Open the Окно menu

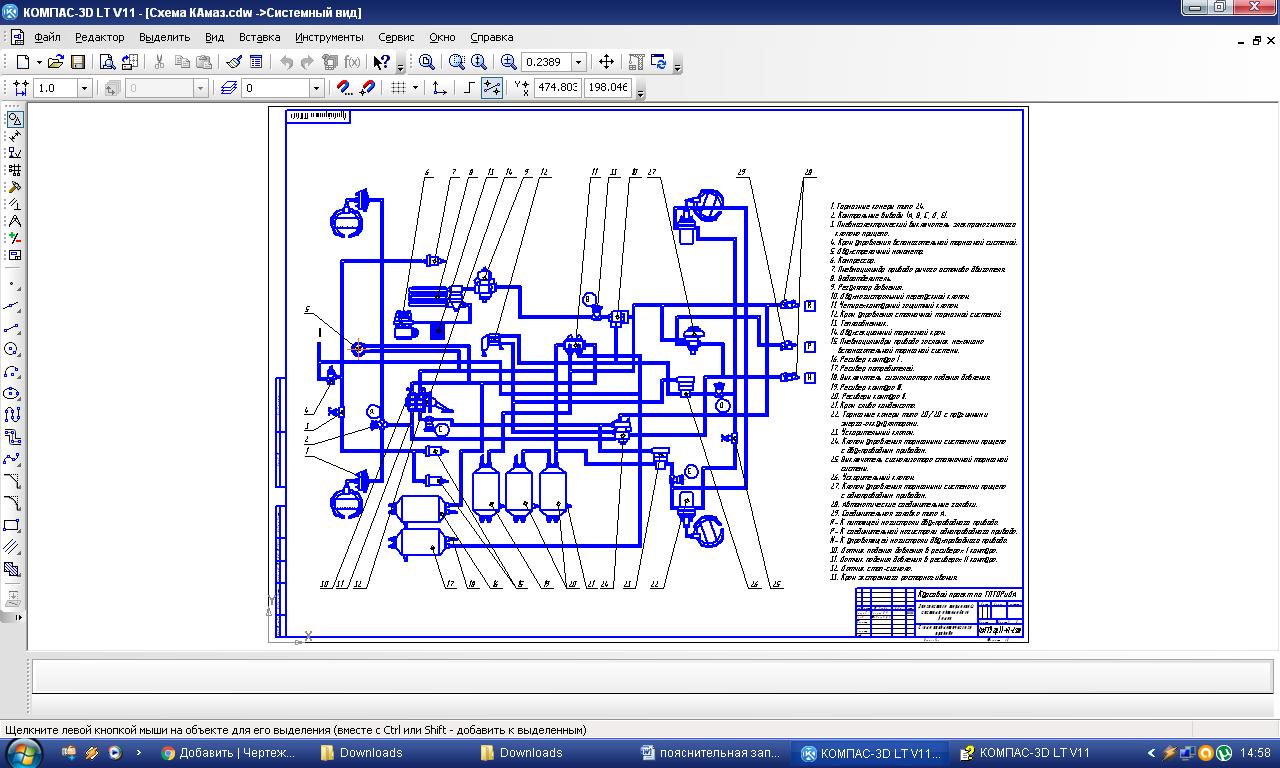(442, 37)
